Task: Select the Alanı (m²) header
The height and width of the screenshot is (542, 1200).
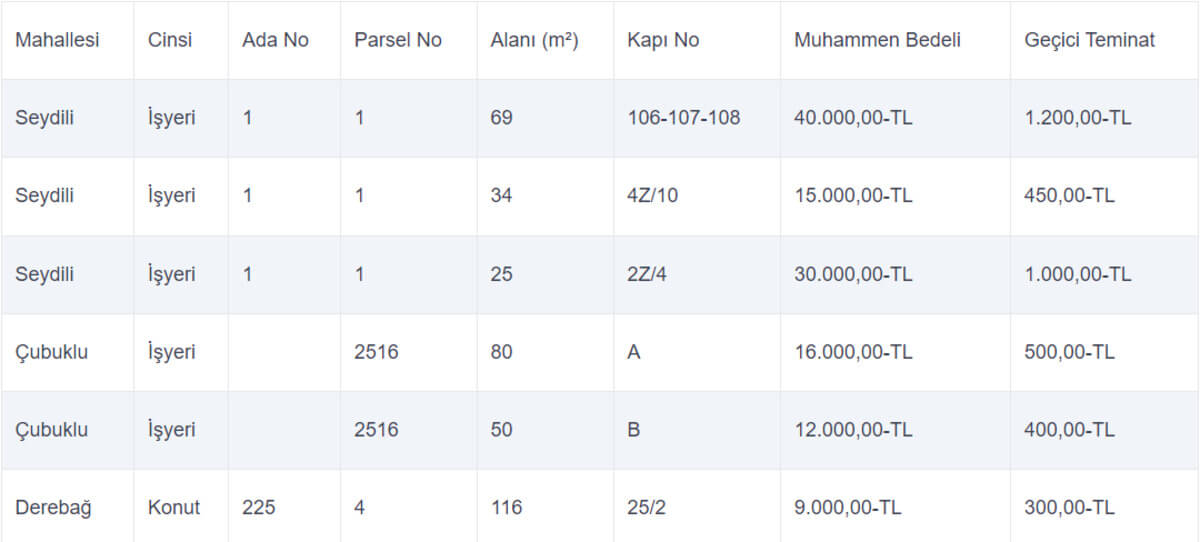Action: 545,40
